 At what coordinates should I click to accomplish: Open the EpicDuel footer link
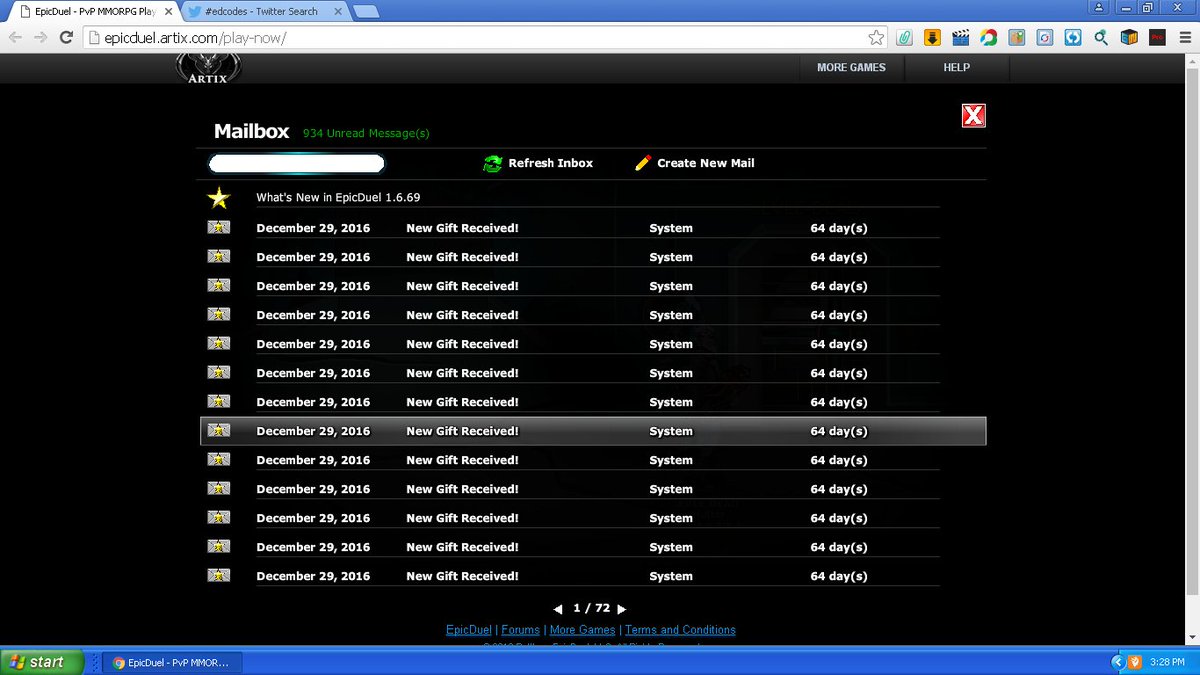(469, 630)
